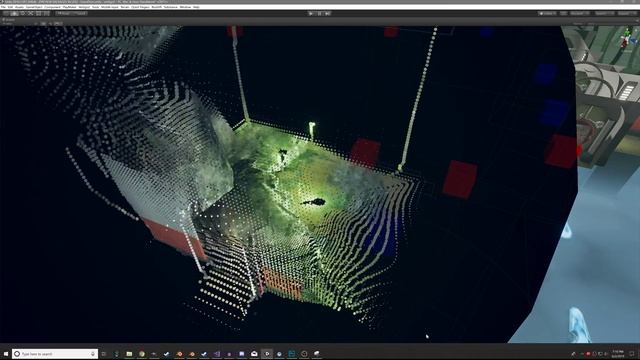This screenshot has width=640, height=360.
Task: Click the Play button
Action: 311,13
